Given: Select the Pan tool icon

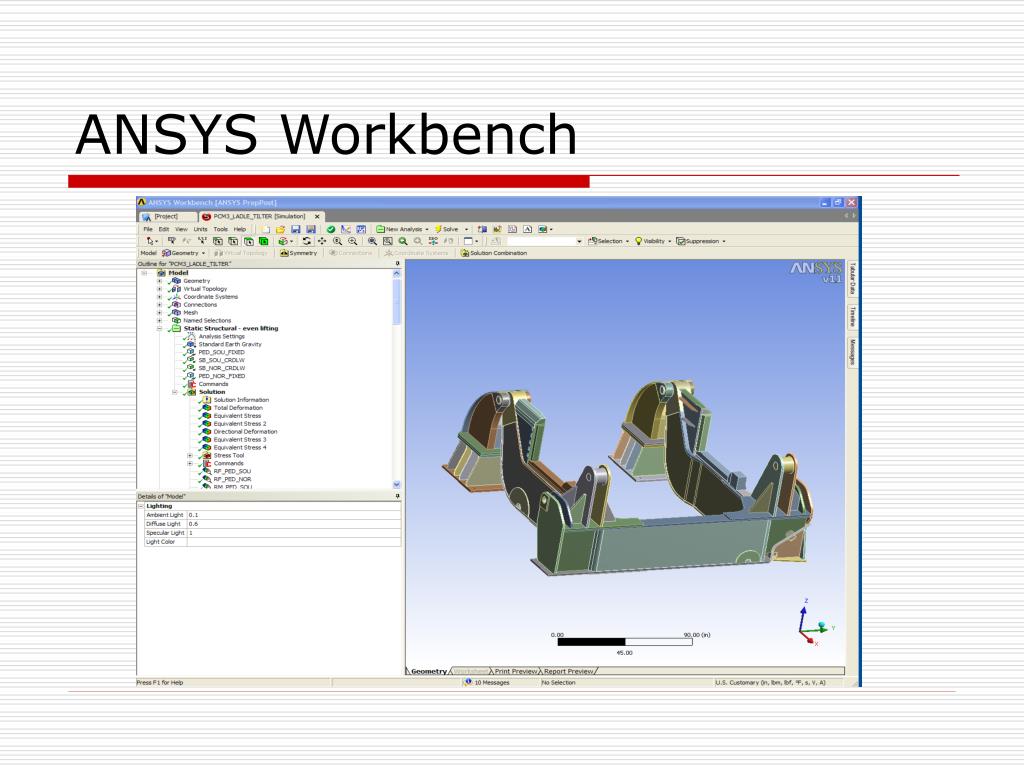Looking at the screenshot, I should [322, 241].
